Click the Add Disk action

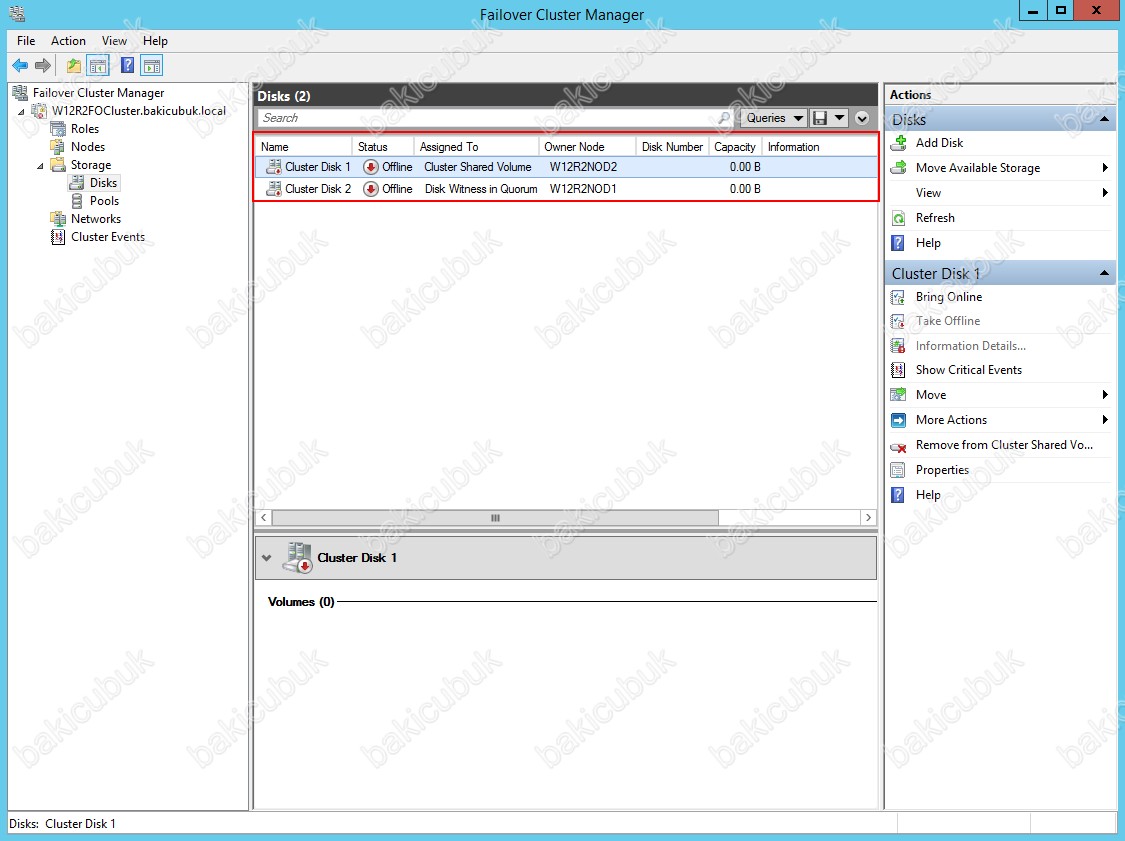tap(939, 143)
